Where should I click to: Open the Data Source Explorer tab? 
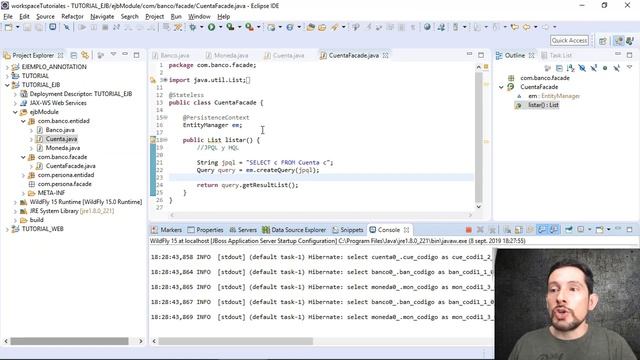(294, 230)
